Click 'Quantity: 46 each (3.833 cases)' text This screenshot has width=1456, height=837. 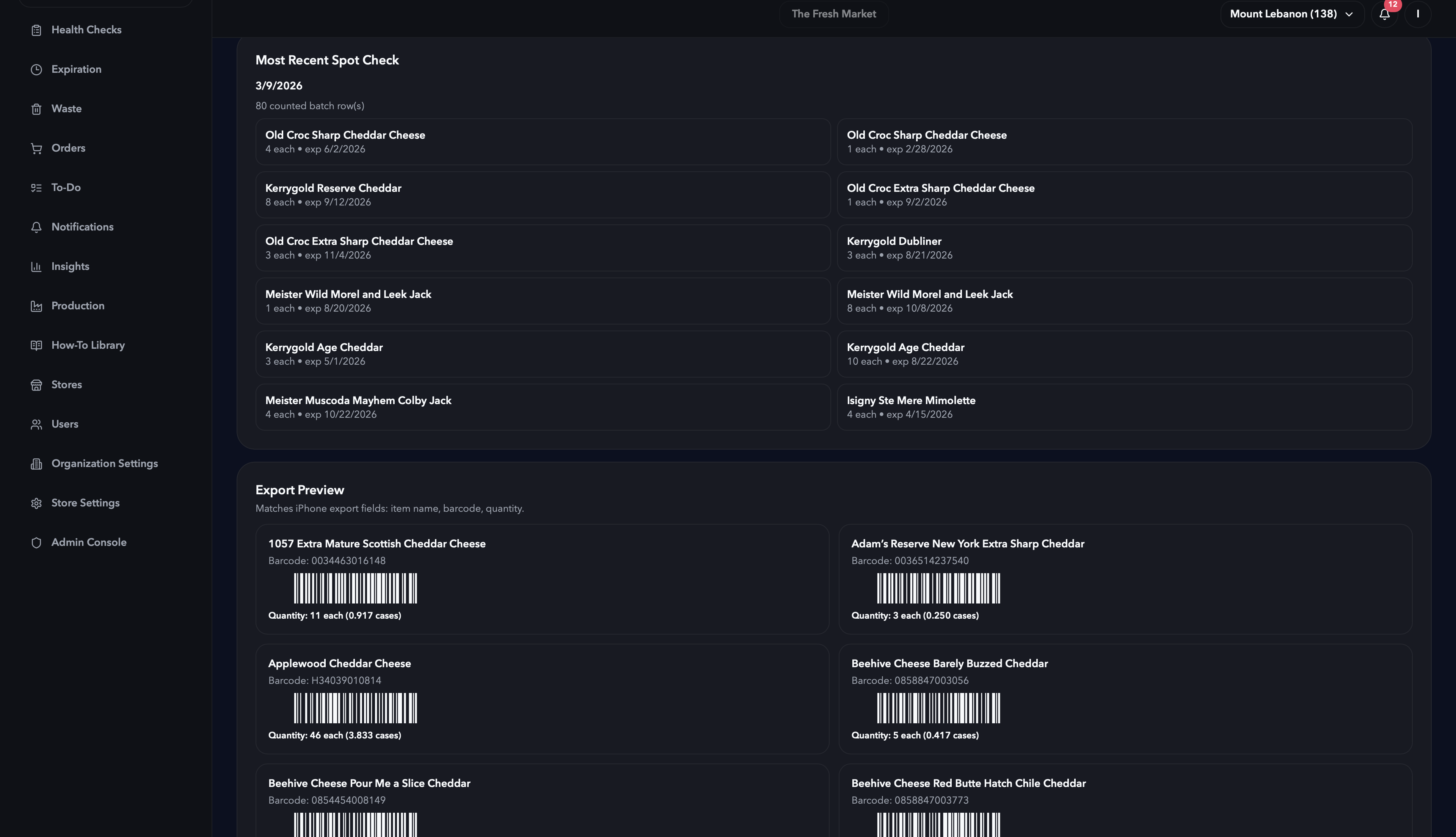coord(334,735)
